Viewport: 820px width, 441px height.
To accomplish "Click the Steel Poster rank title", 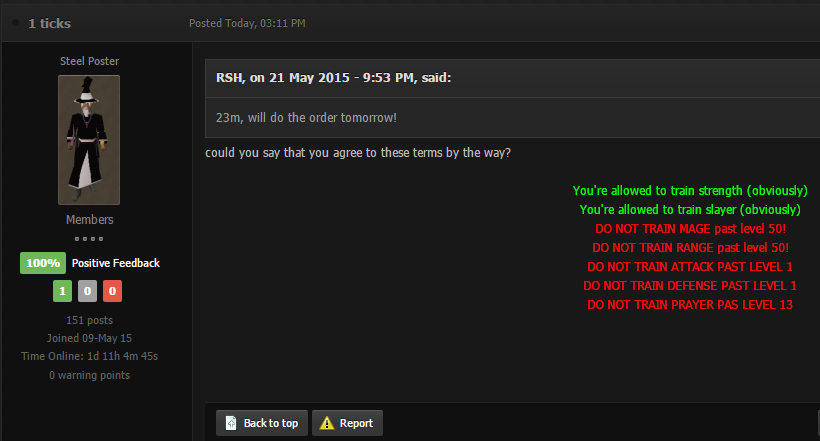I will pos(89,61).
